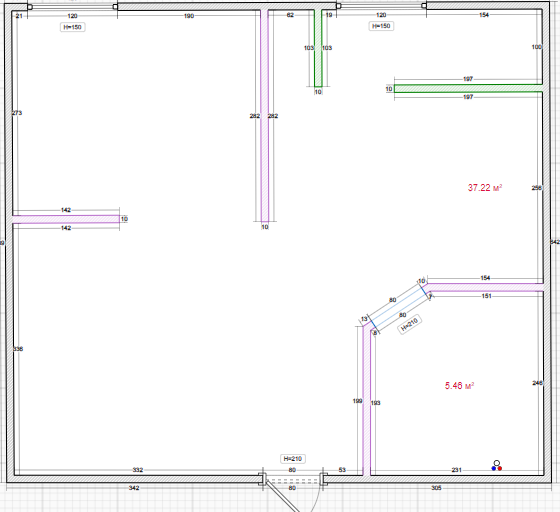Click the 342 dimension label at bottom
560x512 pixels.
coord(134,488)
